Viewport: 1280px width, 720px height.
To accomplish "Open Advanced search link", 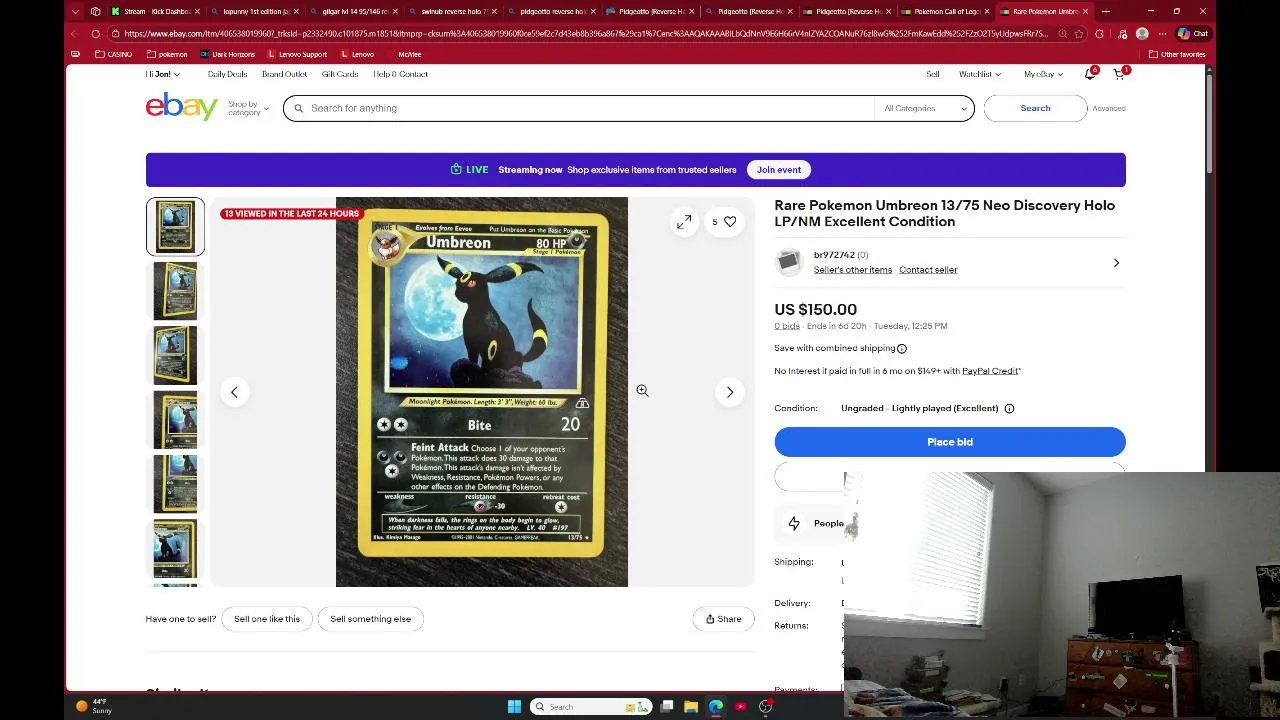I will tap(1109, 108).
